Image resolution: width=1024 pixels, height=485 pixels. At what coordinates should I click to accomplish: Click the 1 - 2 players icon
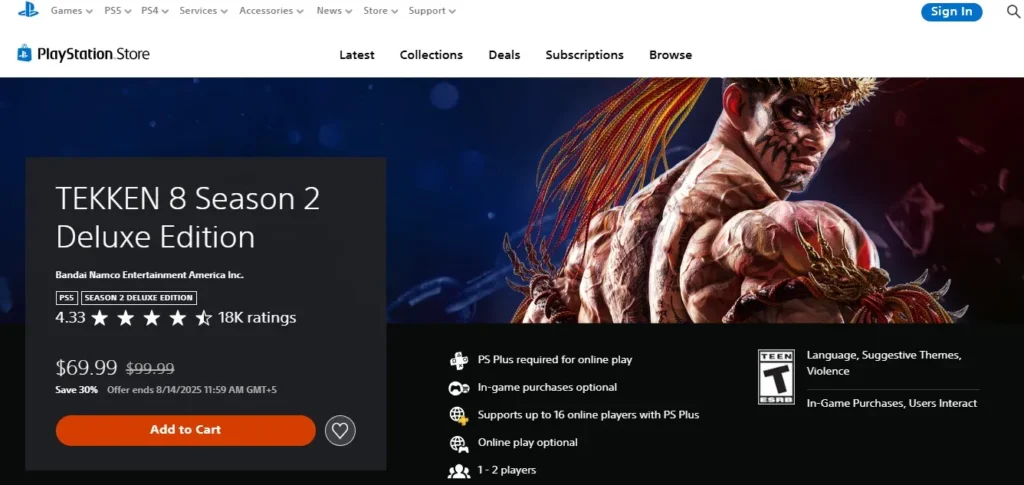coord(459,470)
